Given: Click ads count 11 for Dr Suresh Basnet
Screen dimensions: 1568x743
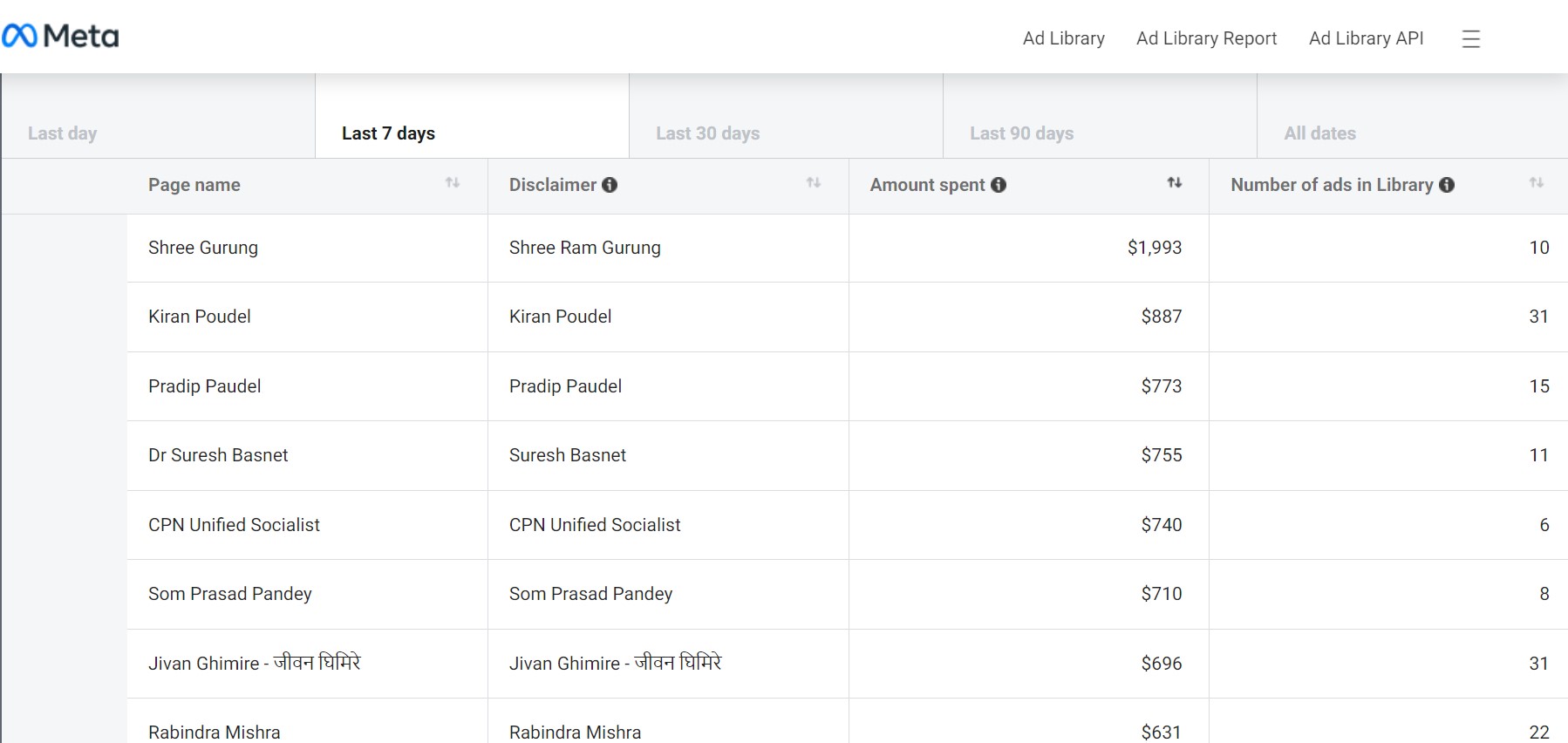Looking at the screenshot, I should point(1539,455).
